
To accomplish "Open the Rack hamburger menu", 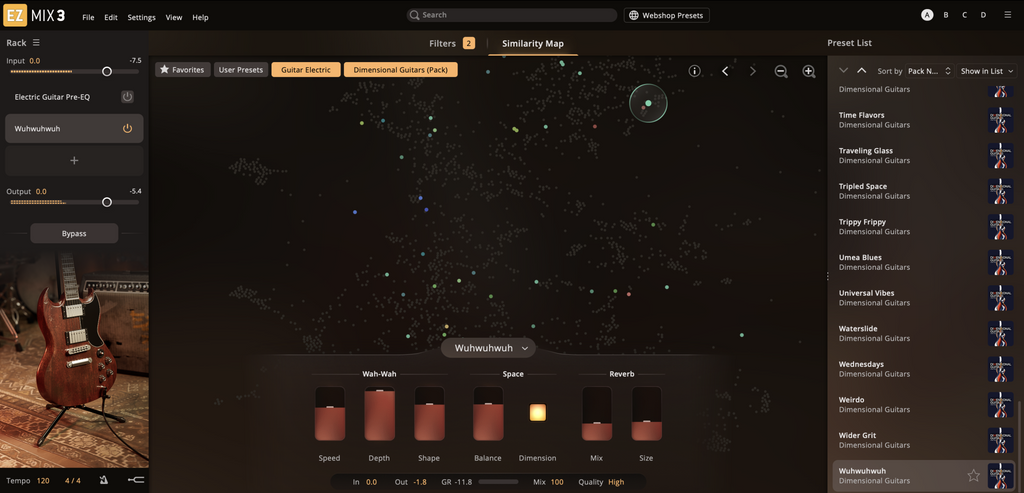I will point(37,42).
